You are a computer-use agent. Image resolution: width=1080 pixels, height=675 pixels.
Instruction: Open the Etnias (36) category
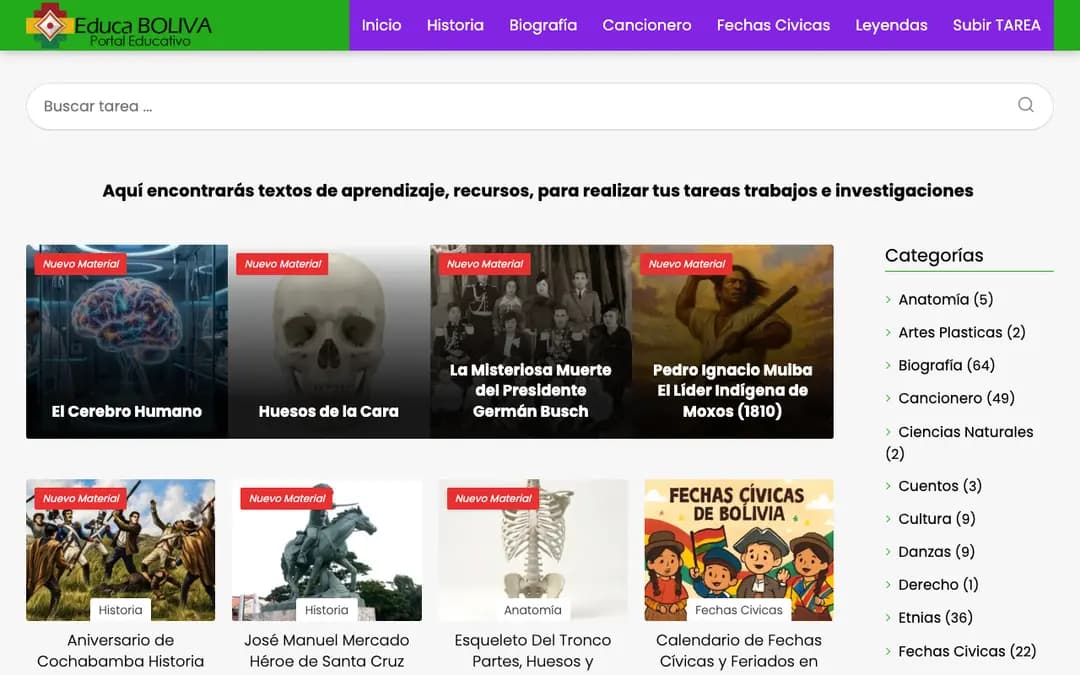pyautogui.click(x=935, y=618)
